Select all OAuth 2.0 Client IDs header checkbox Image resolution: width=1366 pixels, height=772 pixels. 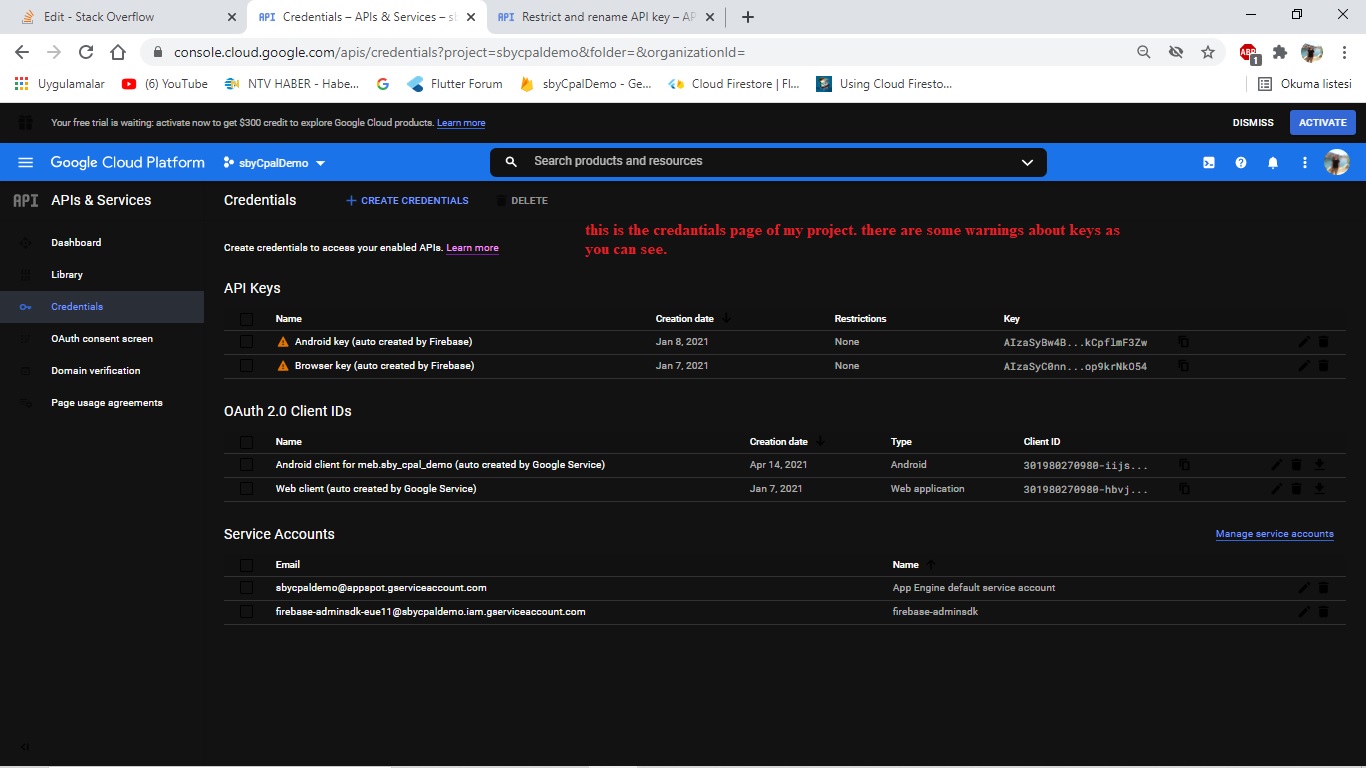click(x=246, y=442)
